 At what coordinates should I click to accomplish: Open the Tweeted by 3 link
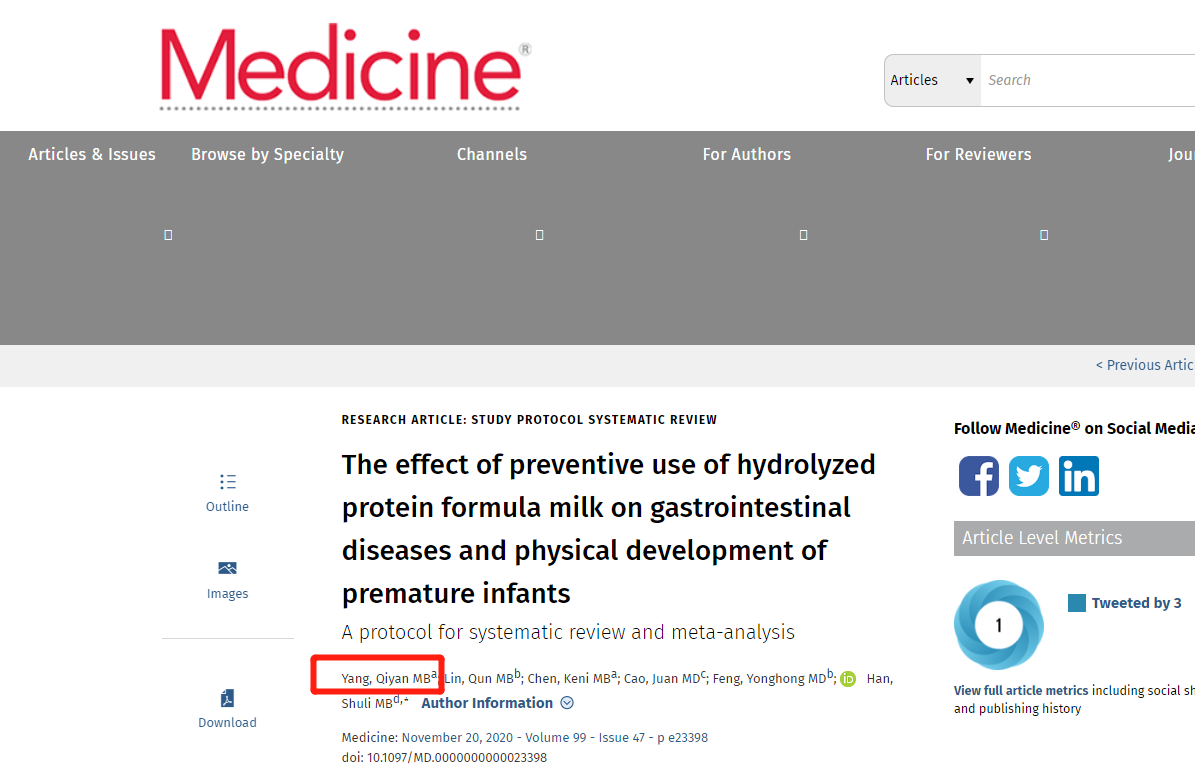pyautogui.click(x=1136, y=603)
